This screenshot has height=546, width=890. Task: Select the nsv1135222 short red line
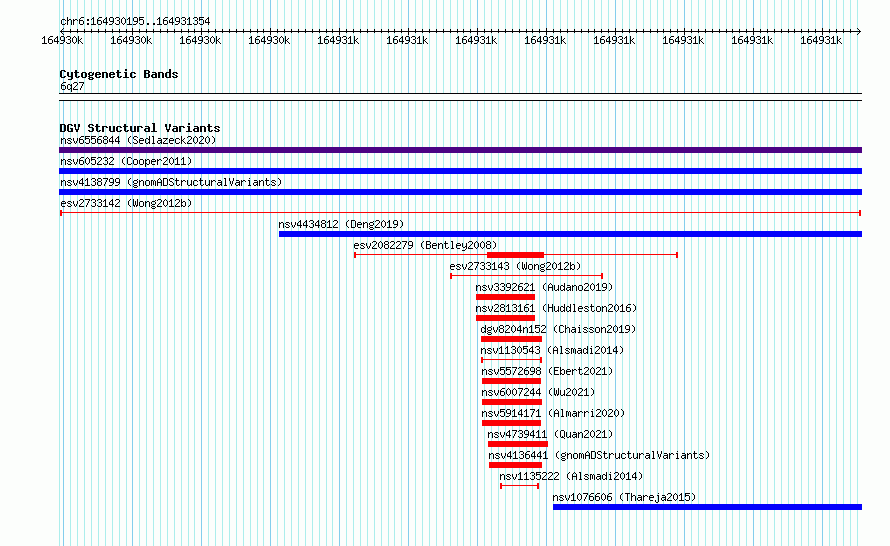point(519,486)
